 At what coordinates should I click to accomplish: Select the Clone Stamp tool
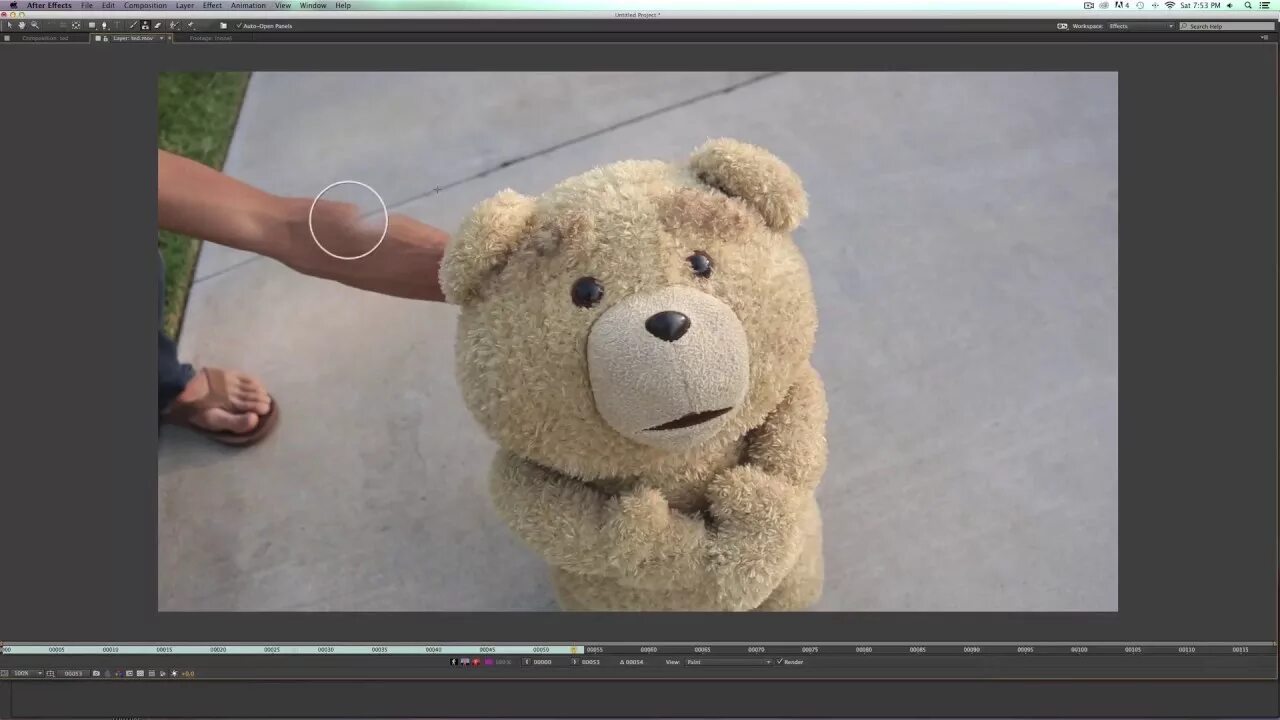pos(145,25)
